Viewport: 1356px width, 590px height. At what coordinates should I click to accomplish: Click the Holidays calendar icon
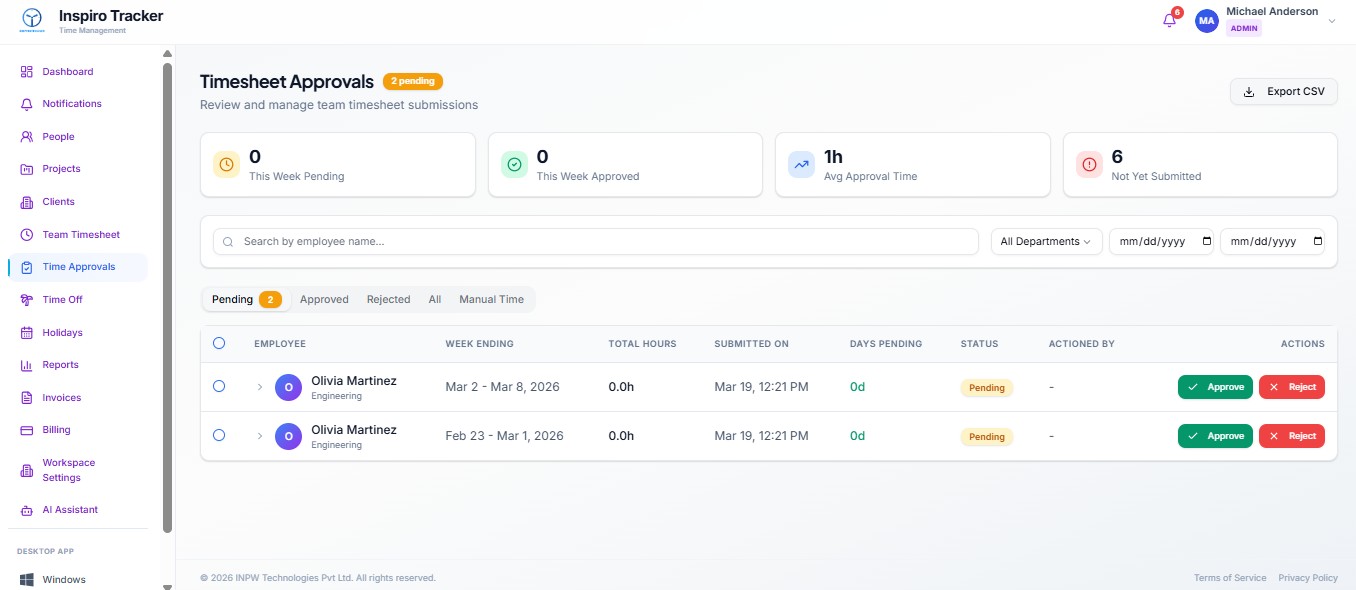27,333
